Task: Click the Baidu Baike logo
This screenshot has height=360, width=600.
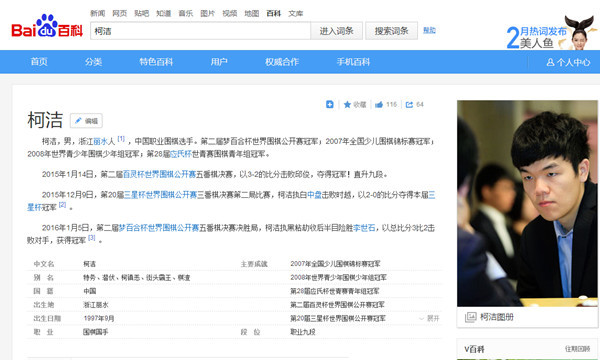Action: coord(47,26)
